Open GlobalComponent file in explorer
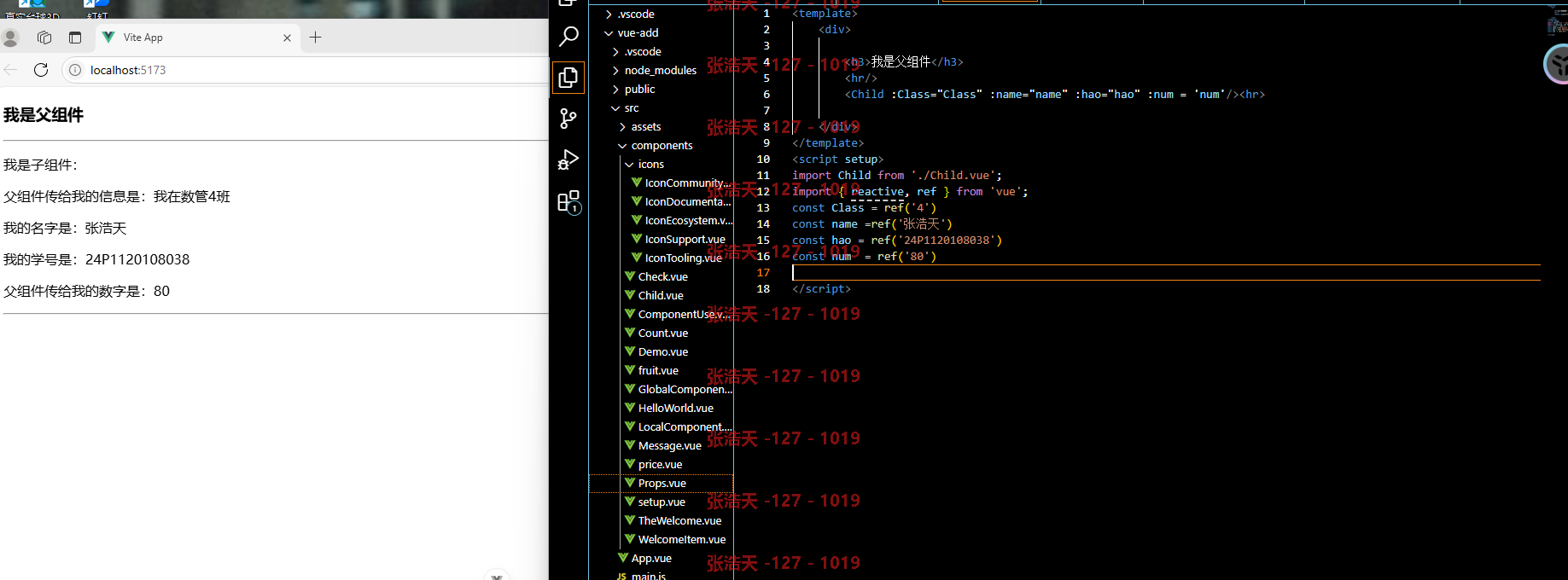This screenshot has height=580, width=1568. click(678, 389)
